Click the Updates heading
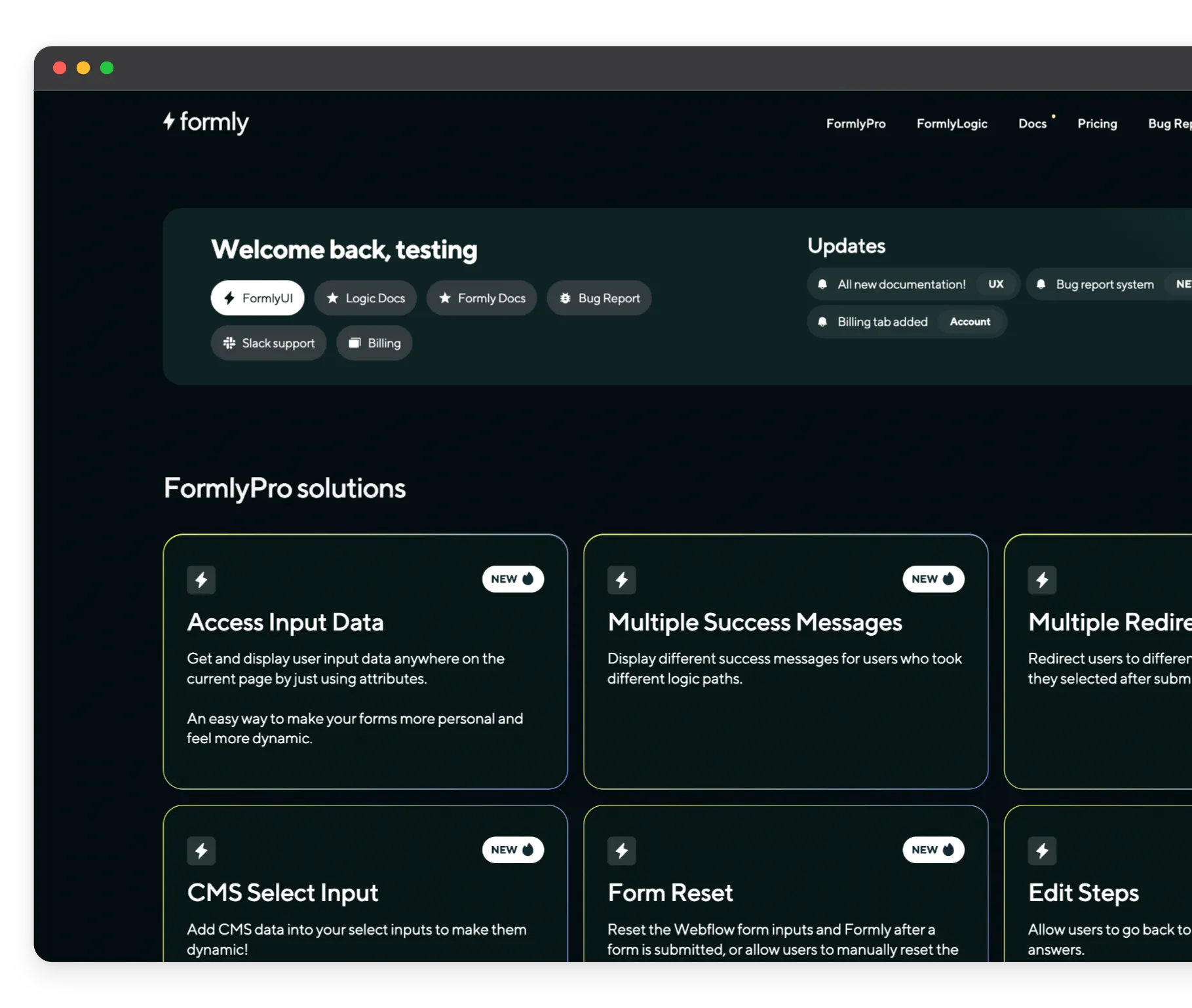The image size is (1192, 1008). [x=846, y=246]
